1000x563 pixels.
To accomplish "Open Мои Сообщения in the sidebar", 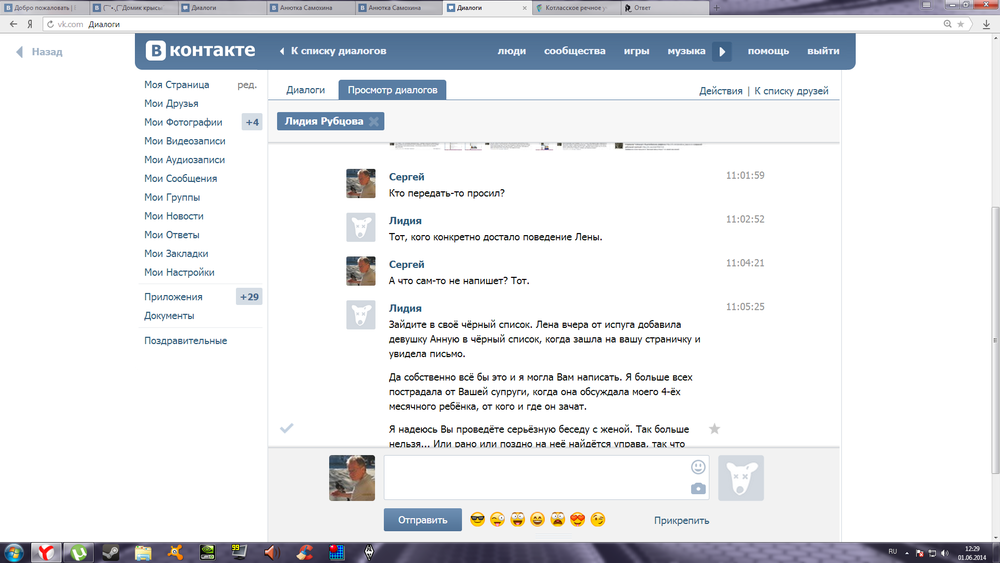I will tap(180, 179).
